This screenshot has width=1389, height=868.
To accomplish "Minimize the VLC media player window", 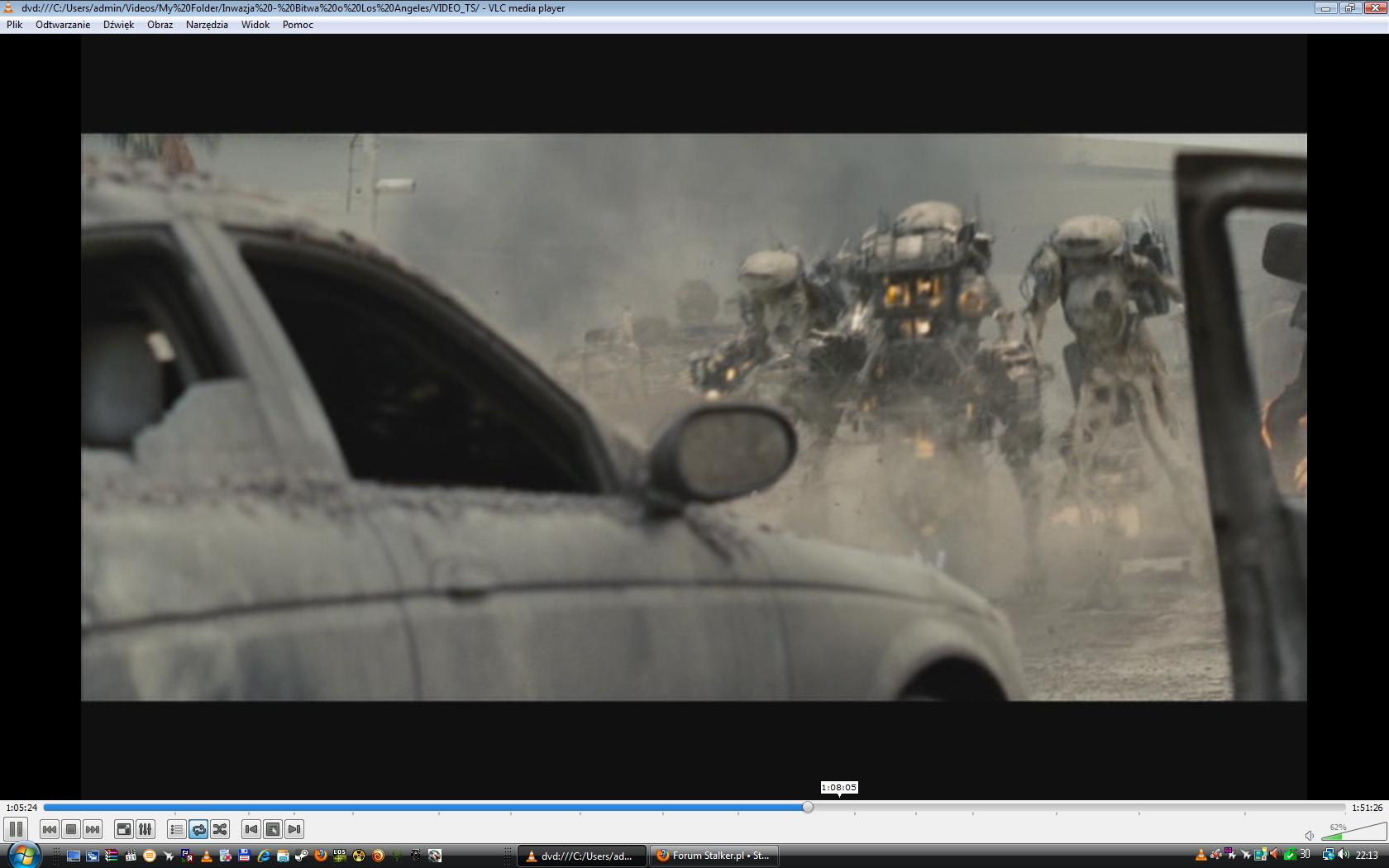I will click(1326, 7).
